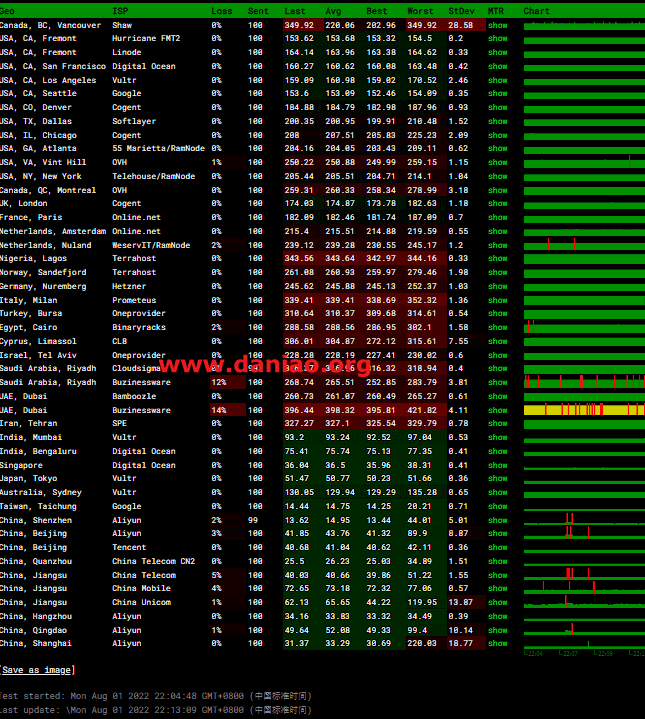Click show for San Francisco Digital Ocean
645x719 pixels.
[497, 66]
